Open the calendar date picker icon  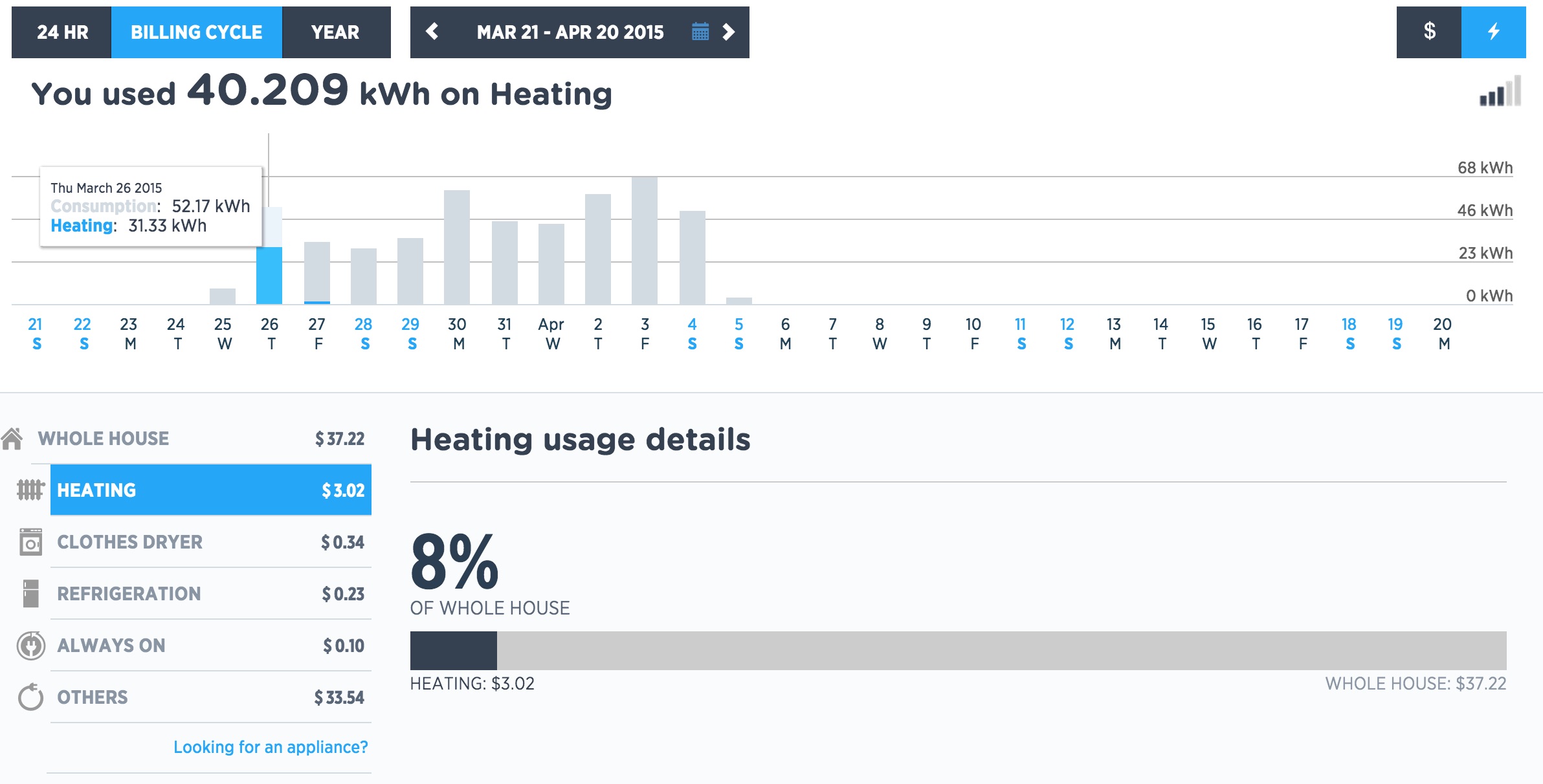click(700, 32)
